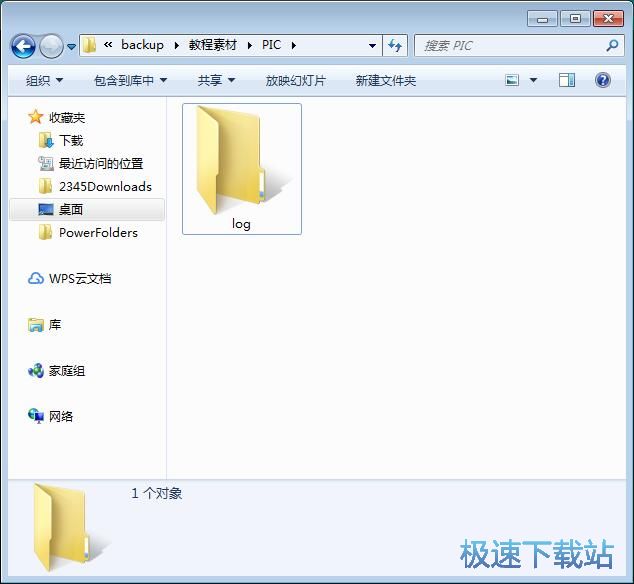Open the 组织 menu

pos(44,80)
